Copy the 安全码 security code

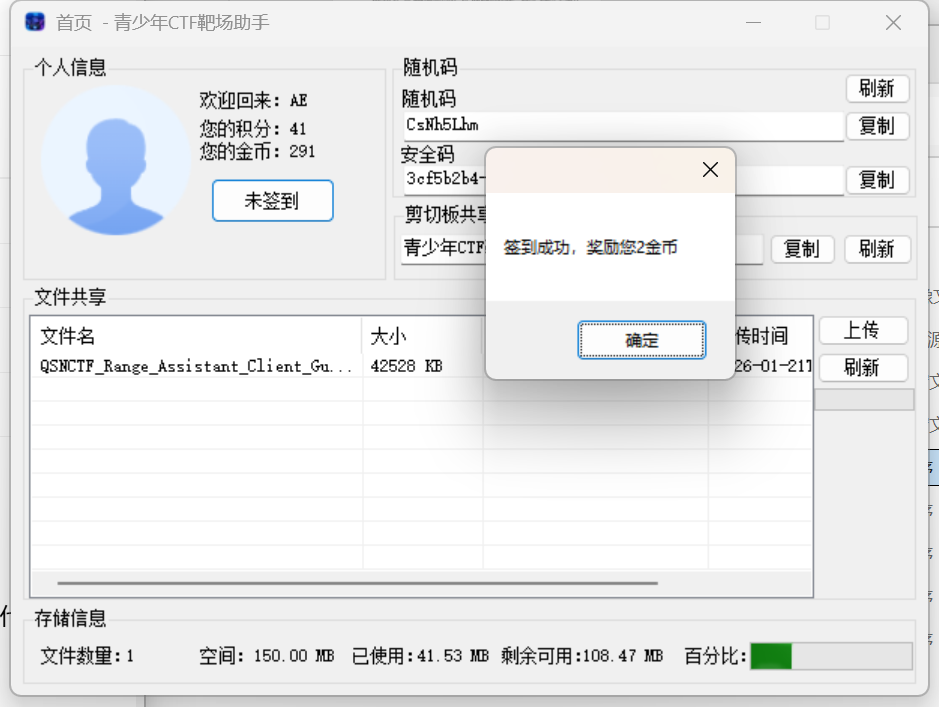click(x=877, y=180)
